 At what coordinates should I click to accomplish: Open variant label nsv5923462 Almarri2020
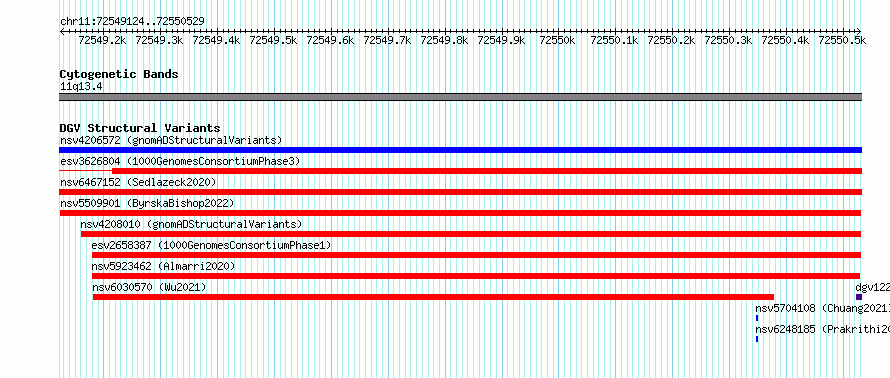[163, 266]
